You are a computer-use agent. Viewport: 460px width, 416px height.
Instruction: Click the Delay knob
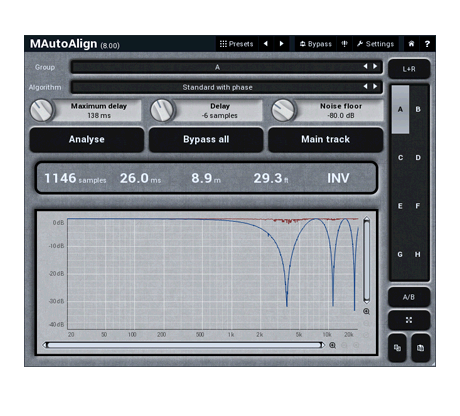[x=162, y=110]
